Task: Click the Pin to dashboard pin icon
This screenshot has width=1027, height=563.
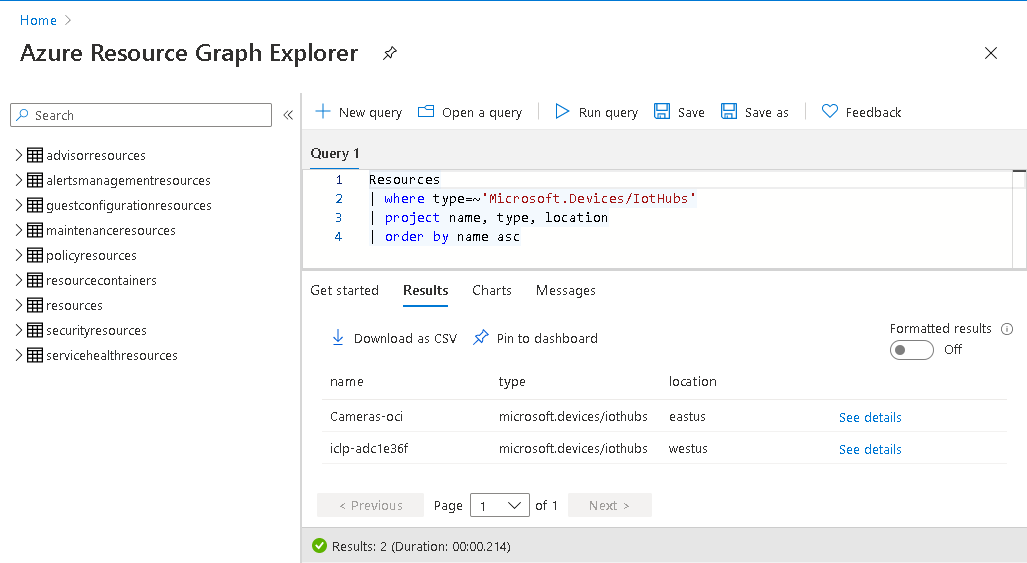Action: click(481, 337)
